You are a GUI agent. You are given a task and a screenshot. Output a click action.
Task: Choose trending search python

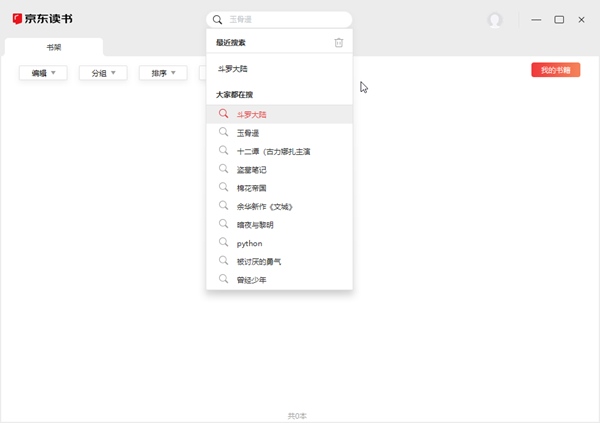coord(279,243)
